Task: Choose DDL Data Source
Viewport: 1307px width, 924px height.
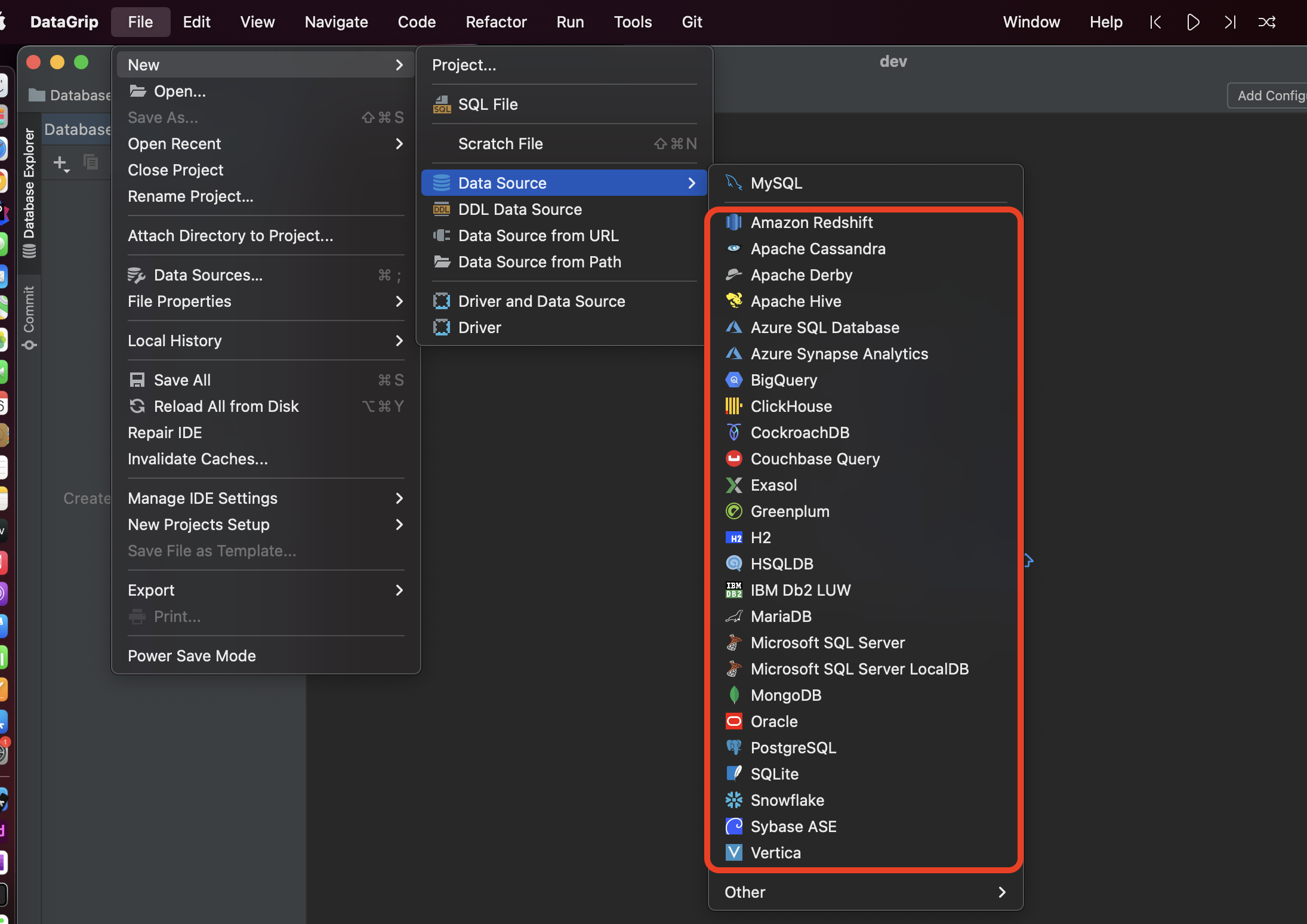Action: tap(564, 210)
